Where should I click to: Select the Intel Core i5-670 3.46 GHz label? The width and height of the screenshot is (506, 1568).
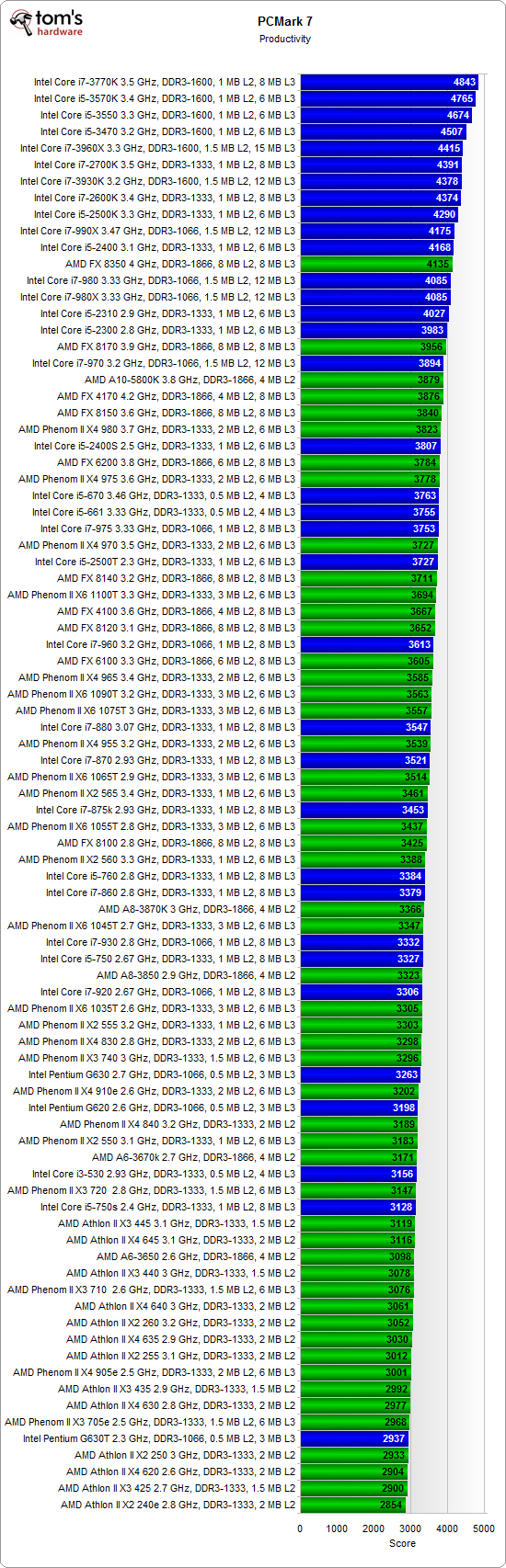[164, 495]
